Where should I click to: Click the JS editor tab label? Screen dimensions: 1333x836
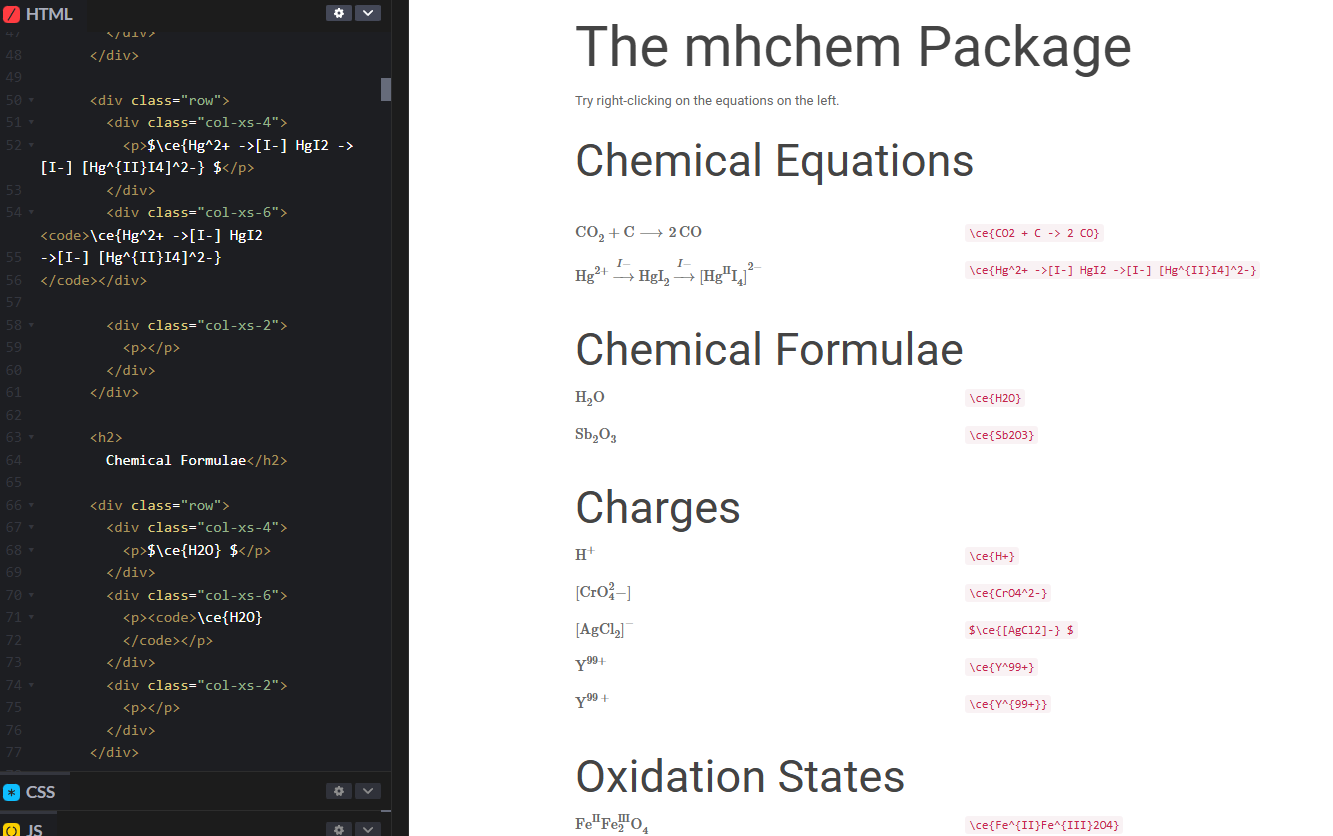click(x=33, y=829)
